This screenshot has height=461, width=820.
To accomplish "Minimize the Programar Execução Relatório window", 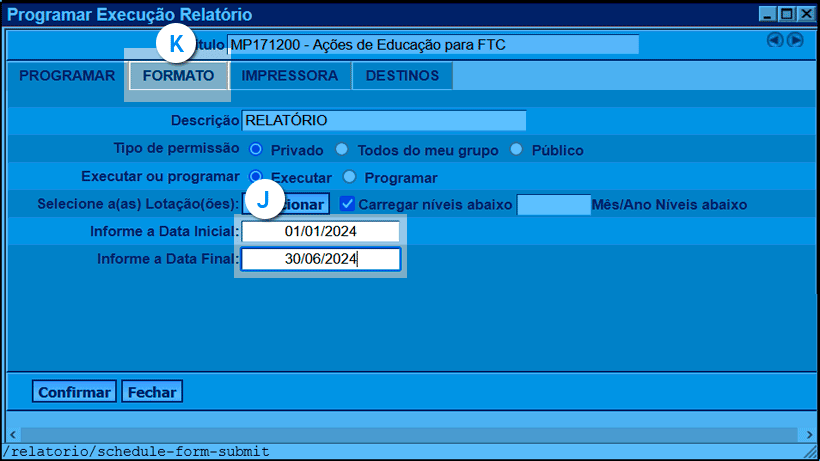I will coord(767,14).
